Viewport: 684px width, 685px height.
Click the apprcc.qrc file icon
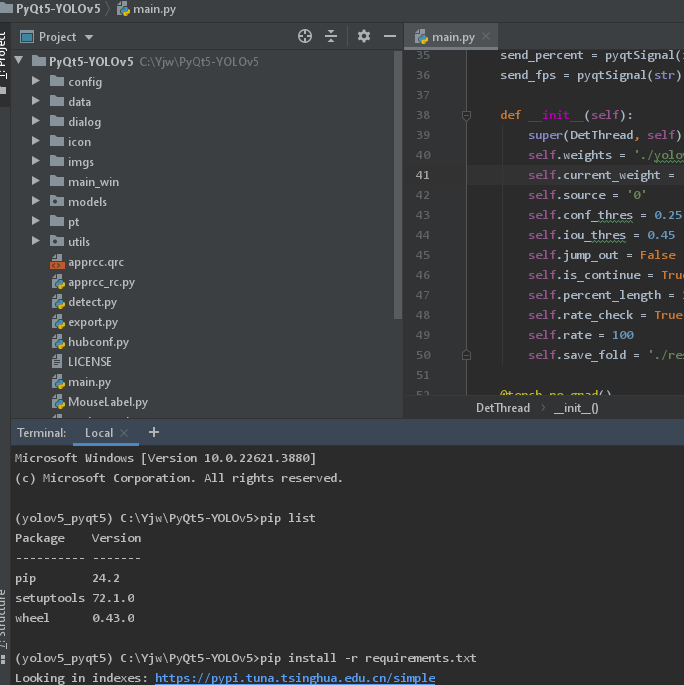57,262
